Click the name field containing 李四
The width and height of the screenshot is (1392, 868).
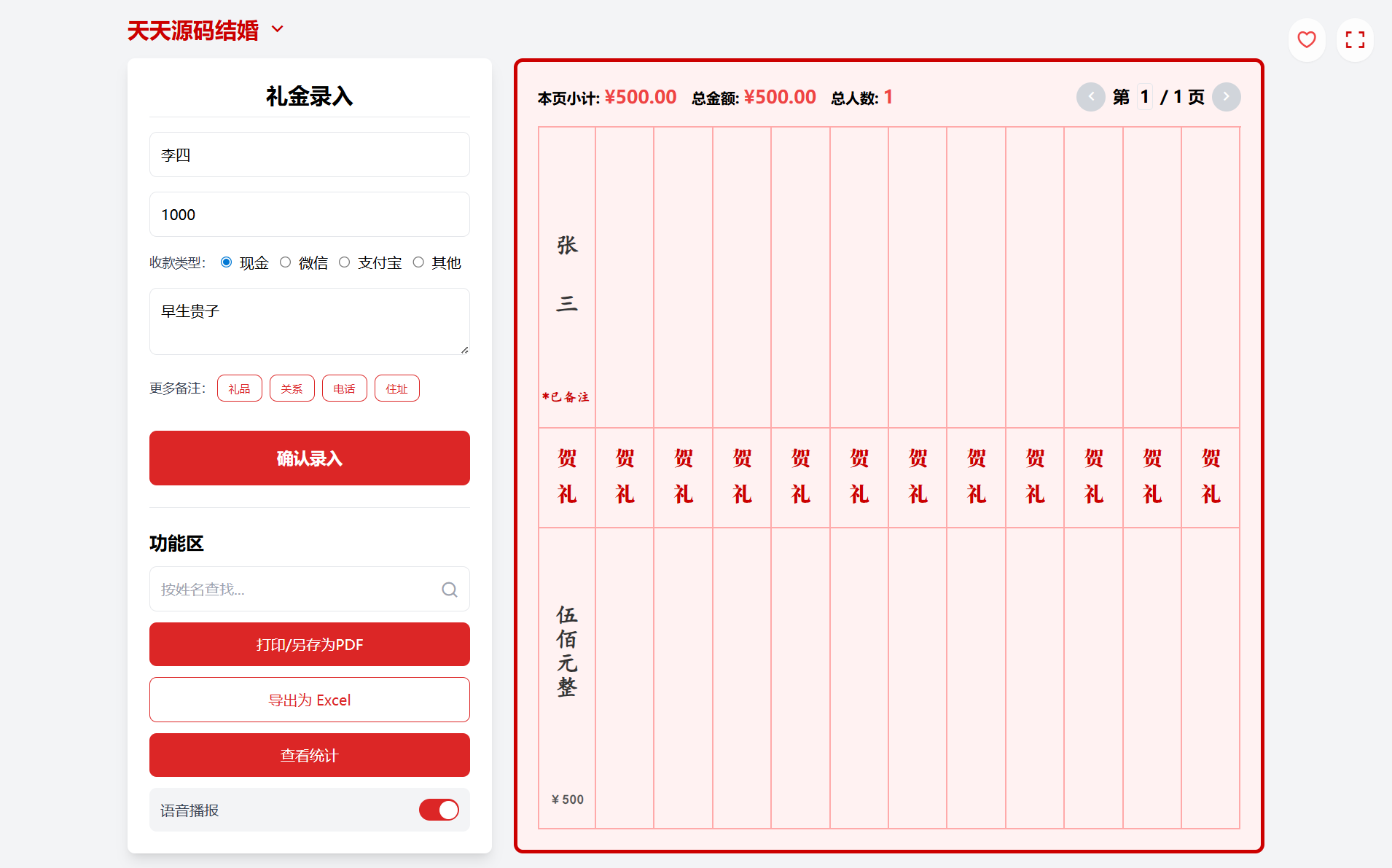[x=309, y=155]
